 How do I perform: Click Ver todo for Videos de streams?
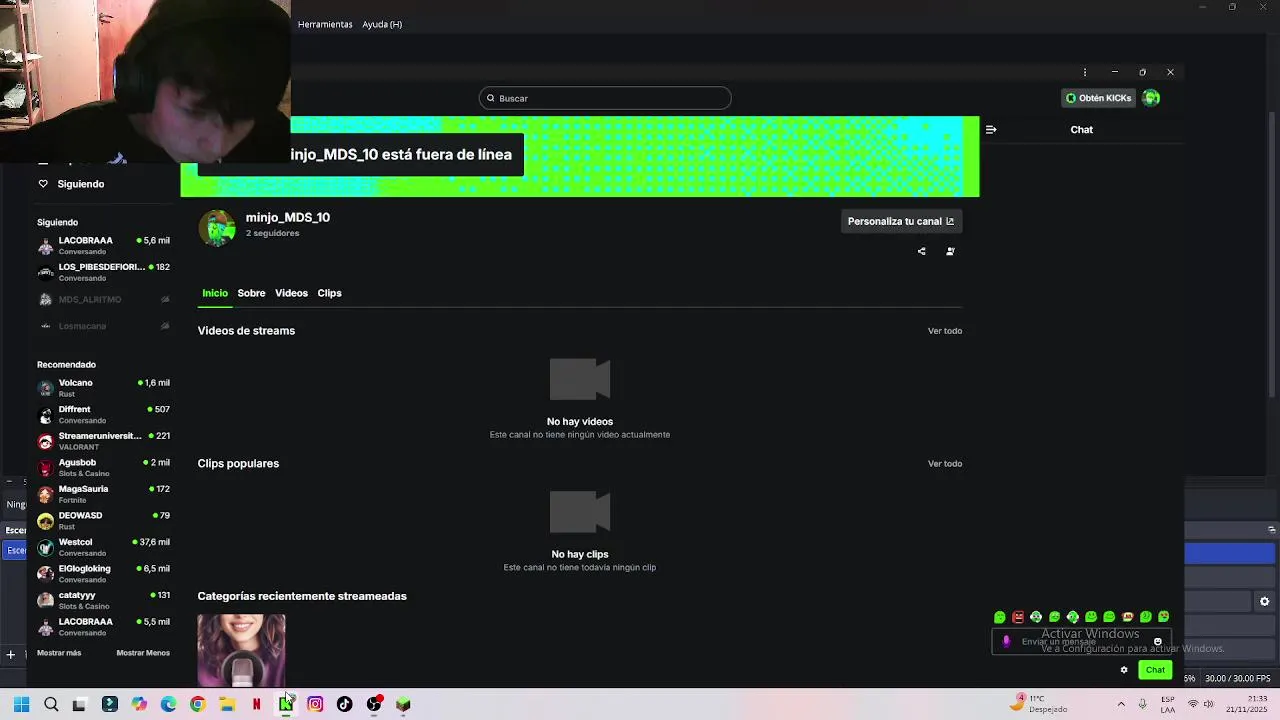[x=945, y=331]
